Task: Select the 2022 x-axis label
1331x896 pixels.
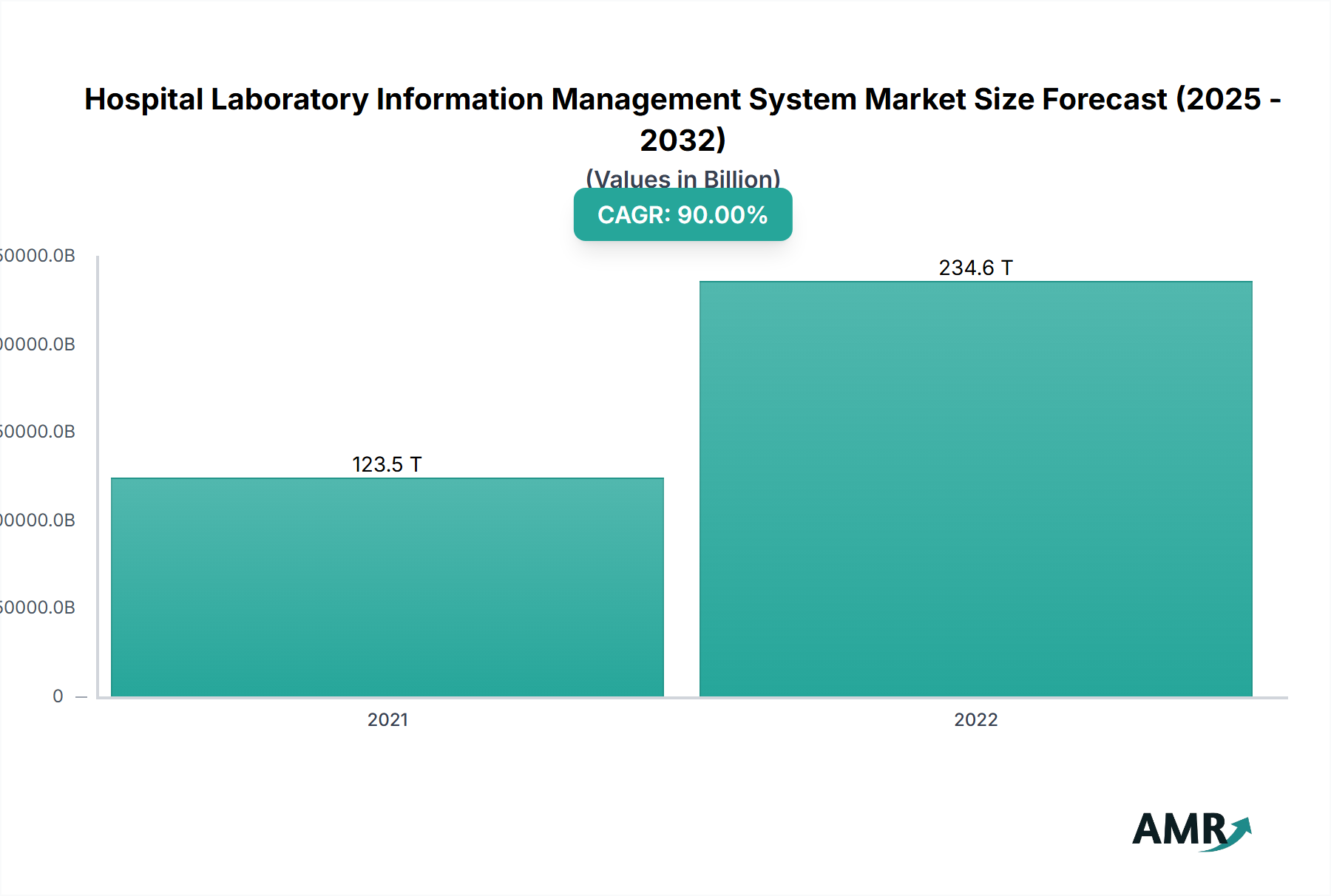Action: pyautogui.click(x=977, y=719)
